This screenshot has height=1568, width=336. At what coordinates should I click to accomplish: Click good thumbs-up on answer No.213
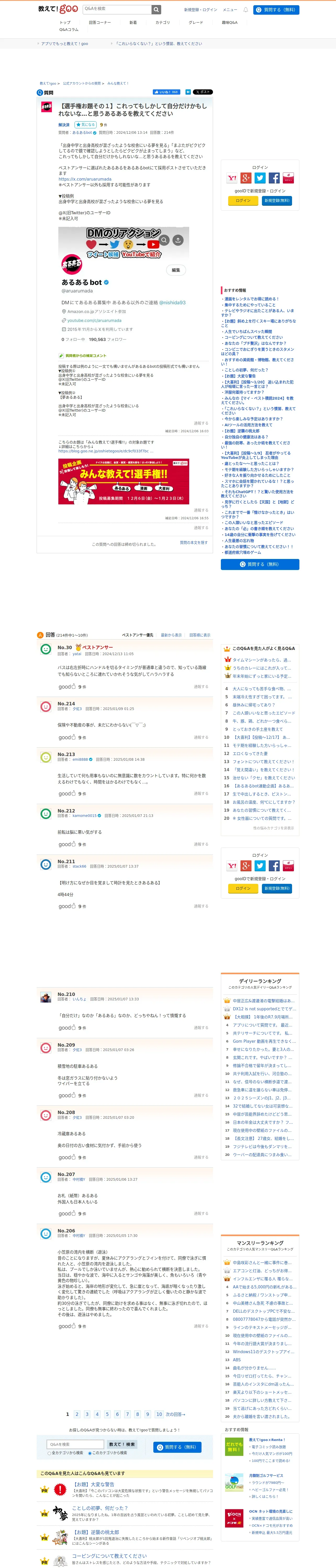67,794
